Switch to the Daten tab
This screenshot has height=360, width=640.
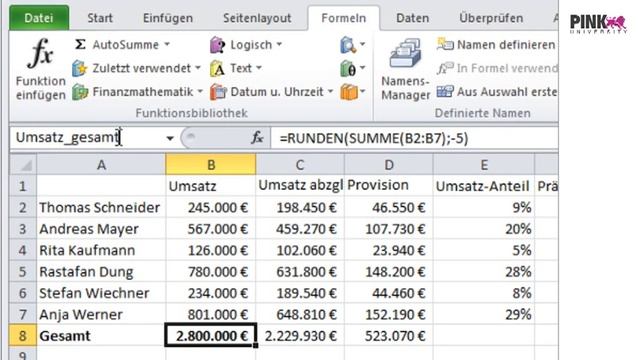click(x=413, y=18)
